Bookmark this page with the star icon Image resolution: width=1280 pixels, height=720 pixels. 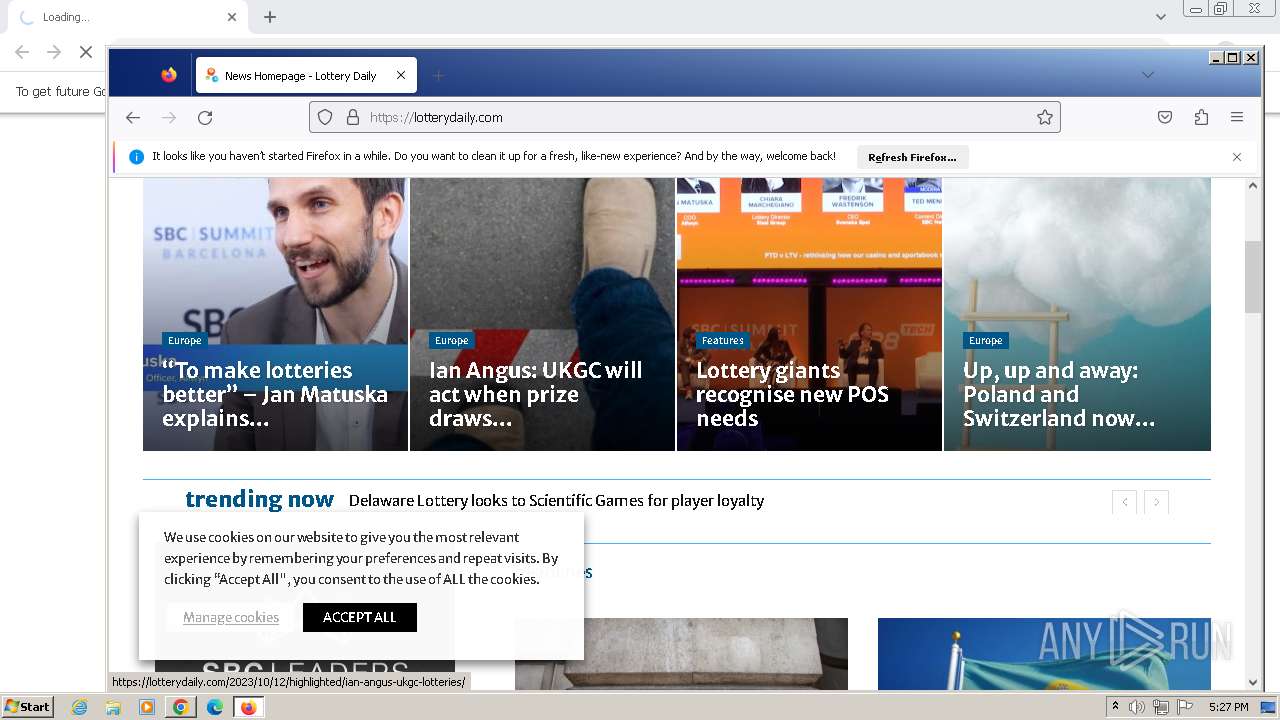click(x=1045, y=117)
